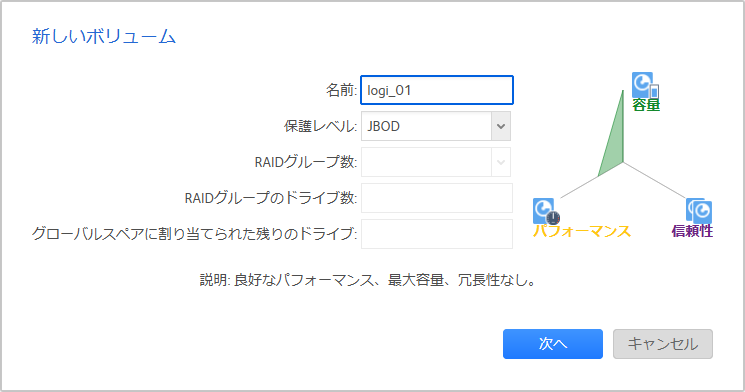Click the RAIDグループのドライブ数 field
The width and height of the screenshot is (745, 392).
click(437, 198)
